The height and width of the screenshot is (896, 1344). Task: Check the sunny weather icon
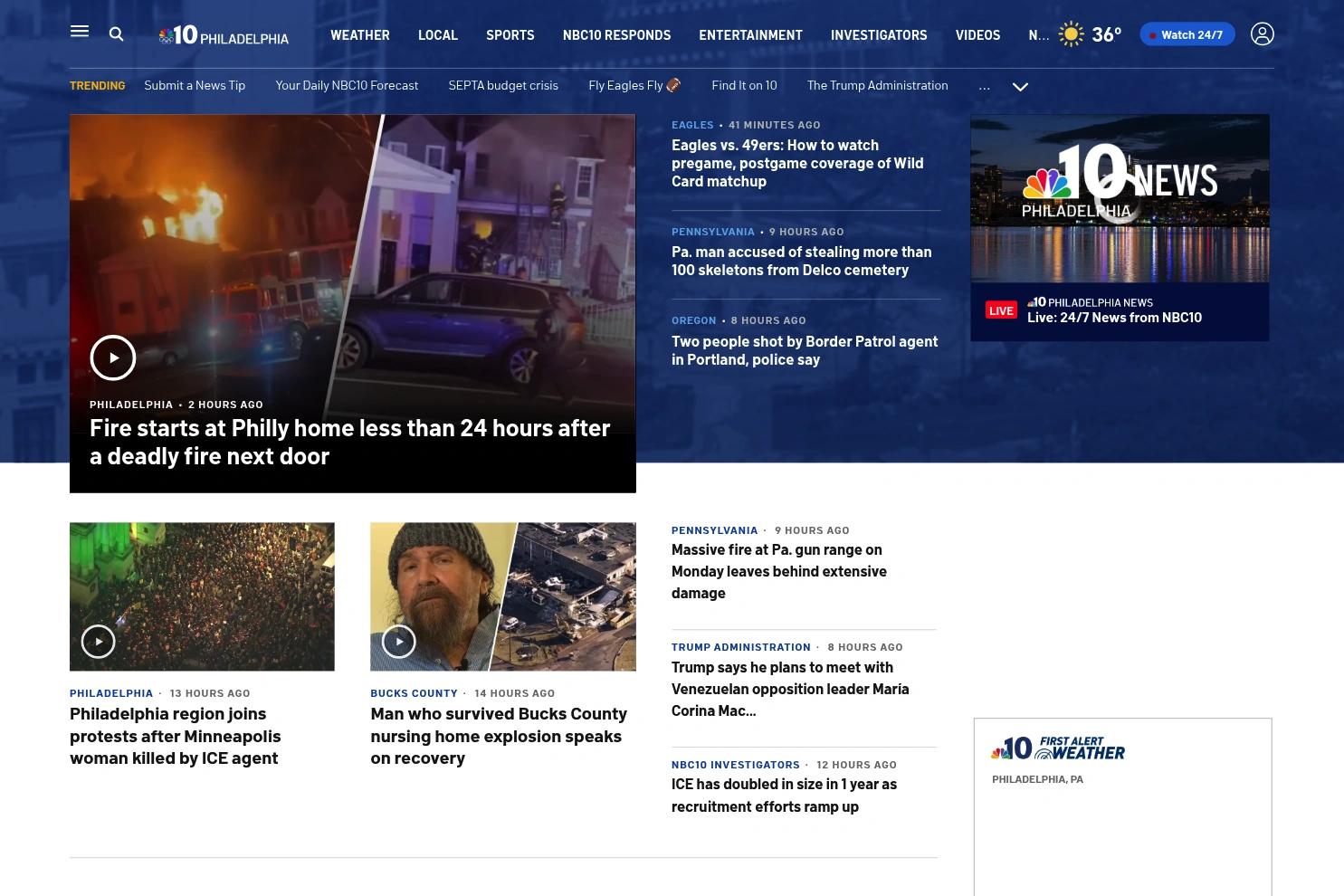click(x=1071, y=34)
